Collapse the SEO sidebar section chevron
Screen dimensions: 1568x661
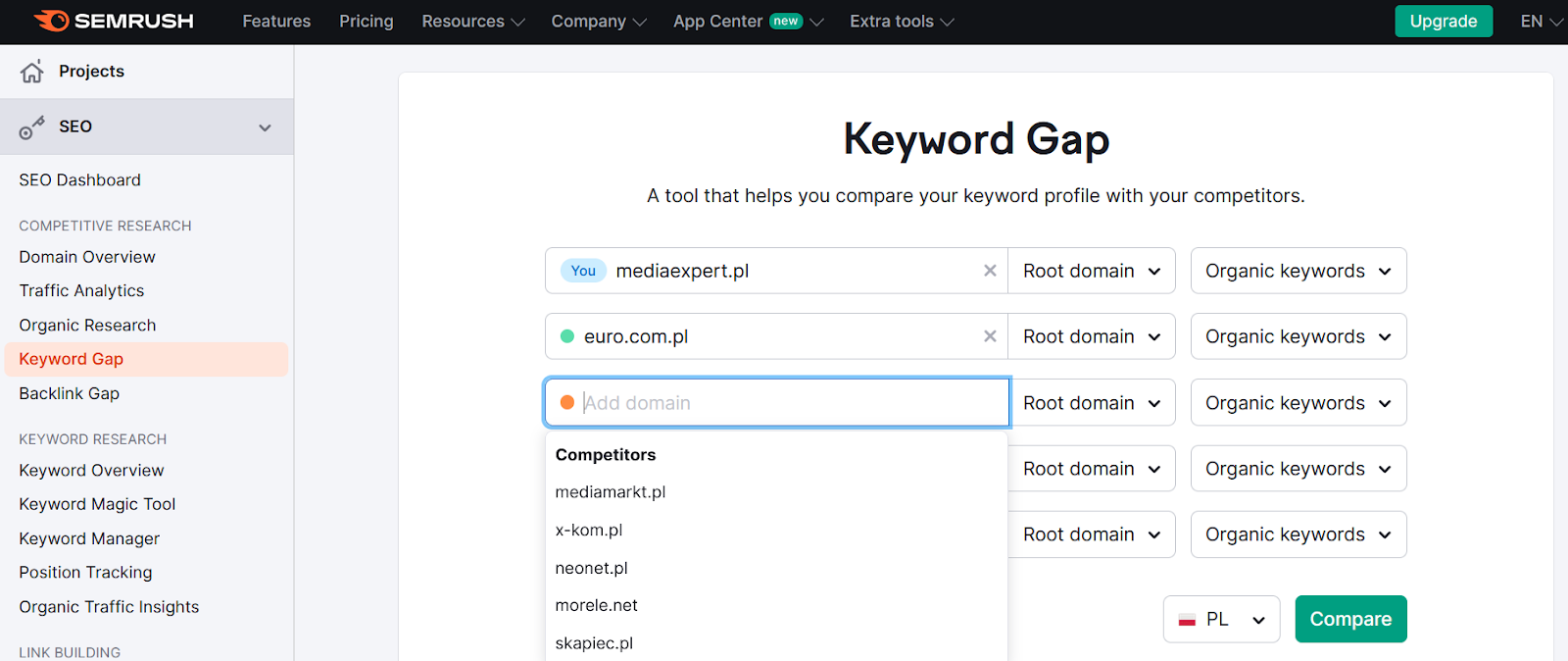tap(265, 127)
